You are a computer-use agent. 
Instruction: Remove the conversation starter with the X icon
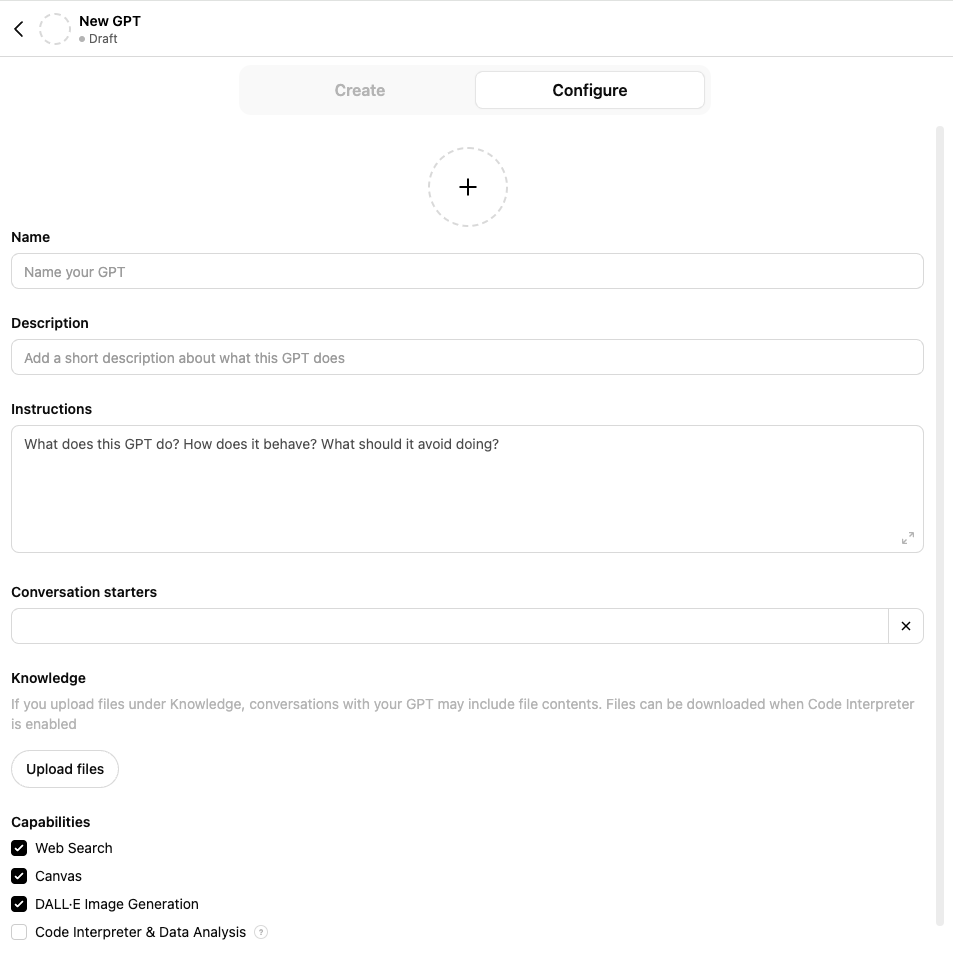906,625
